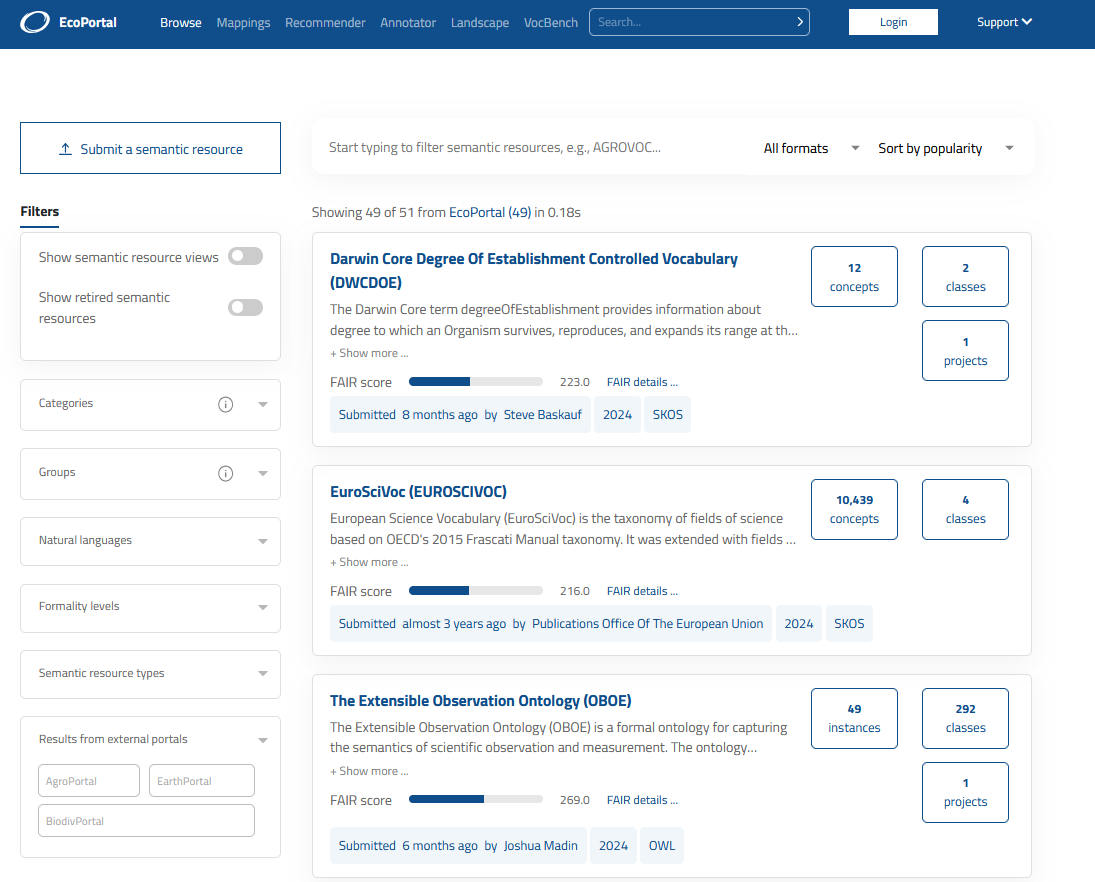Screen dimensions: 1095x882
Task: Click the Login button
Action: point(893,21)
